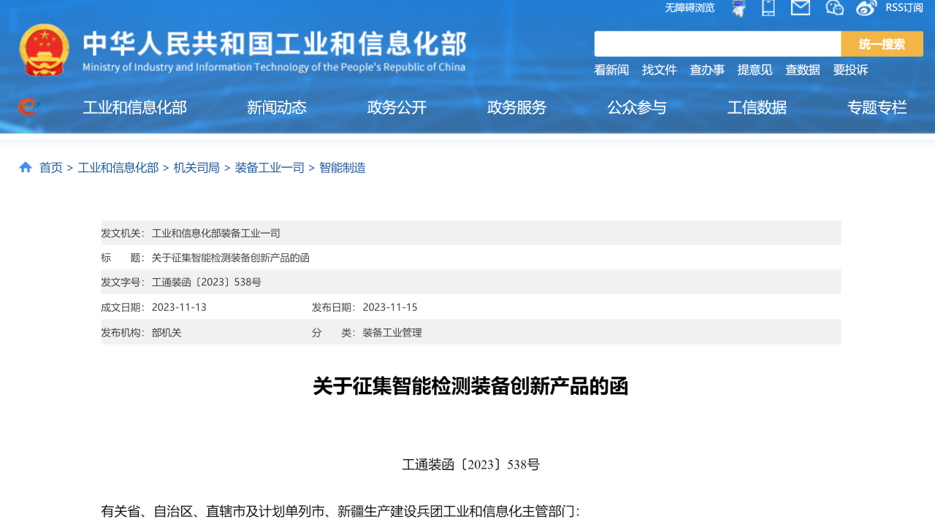
Task: Open 提意见 quick link
Action: click(754, 70)
